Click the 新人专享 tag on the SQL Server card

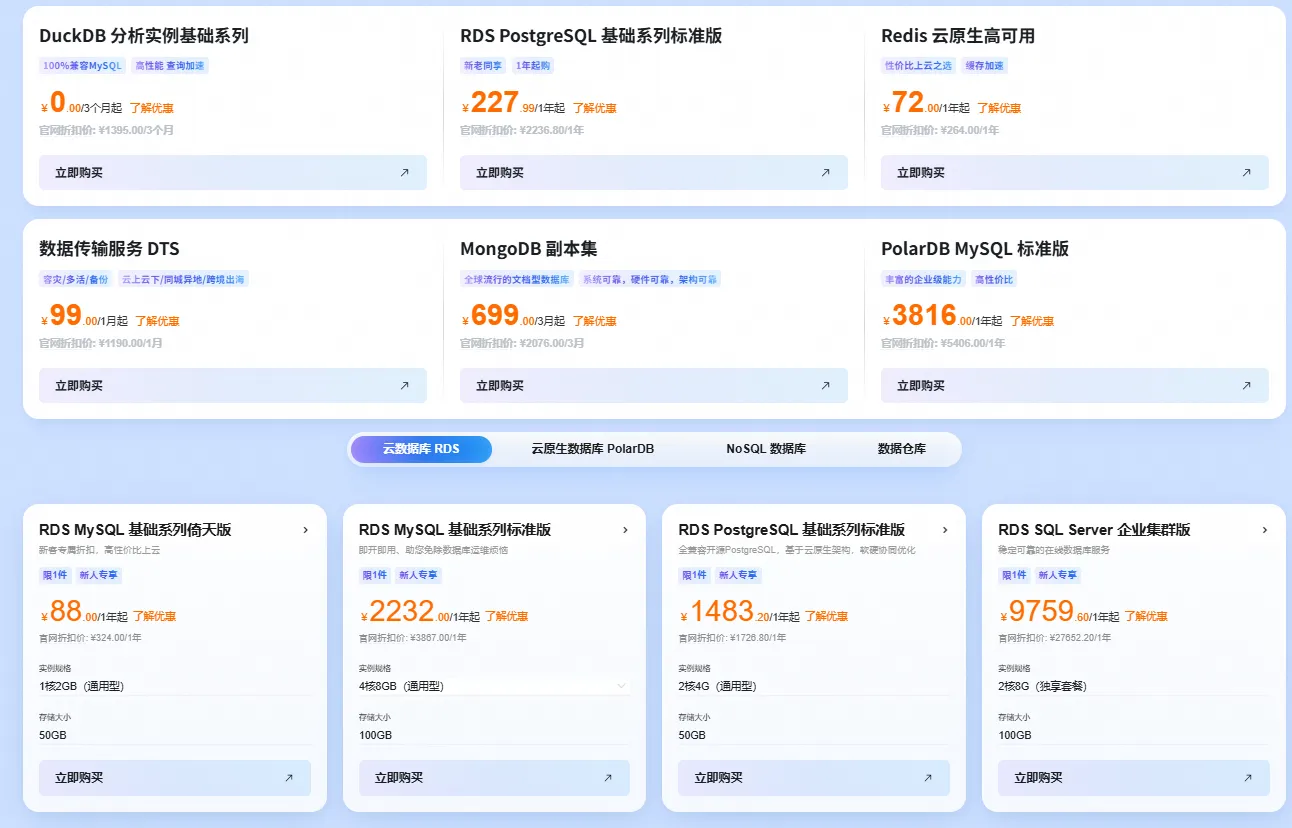(x=1058, y=575)
